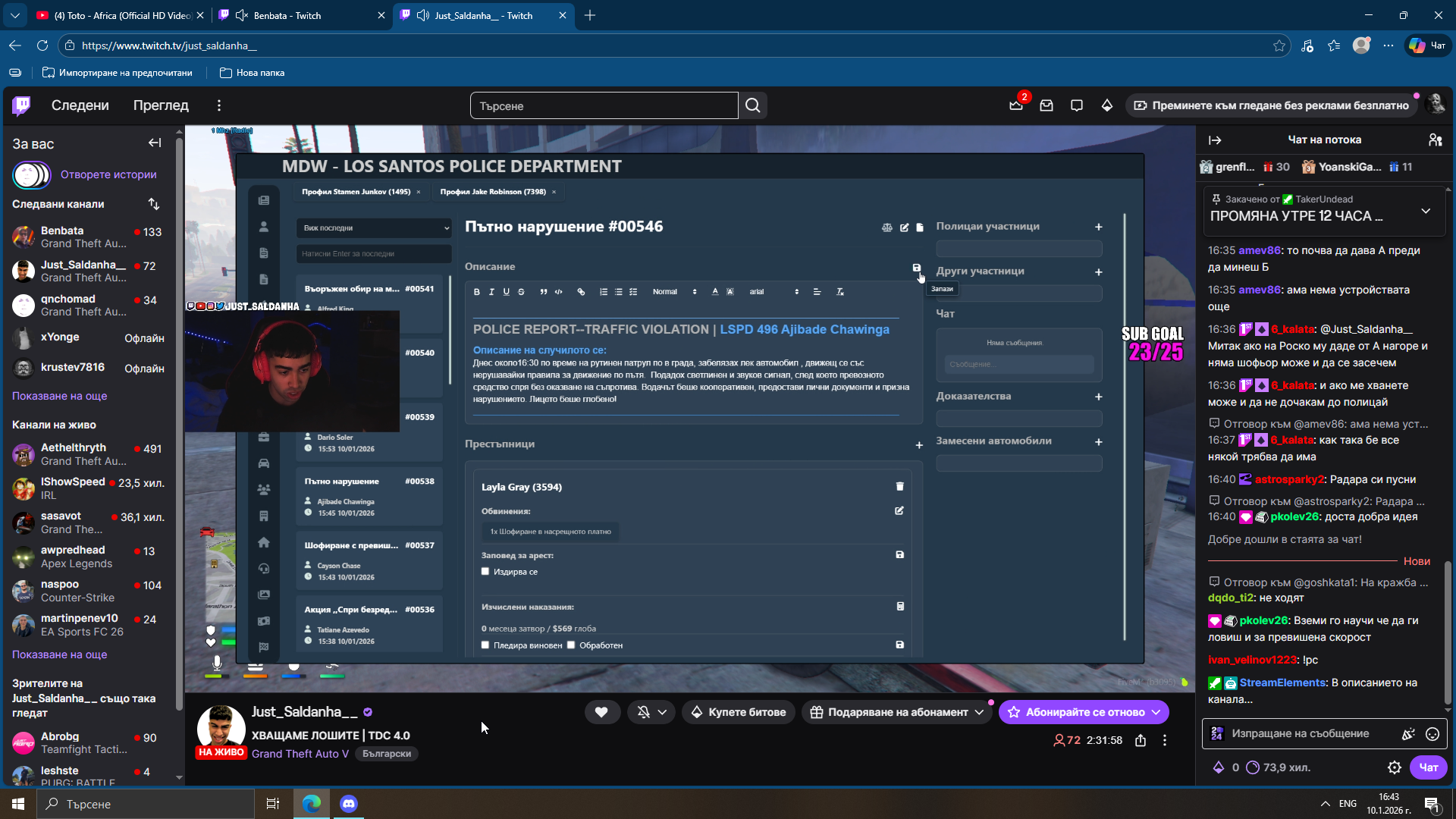This screenshot has height=819, width=1456.
Task: Click the Купете битове button
Action: pos(739,712)
